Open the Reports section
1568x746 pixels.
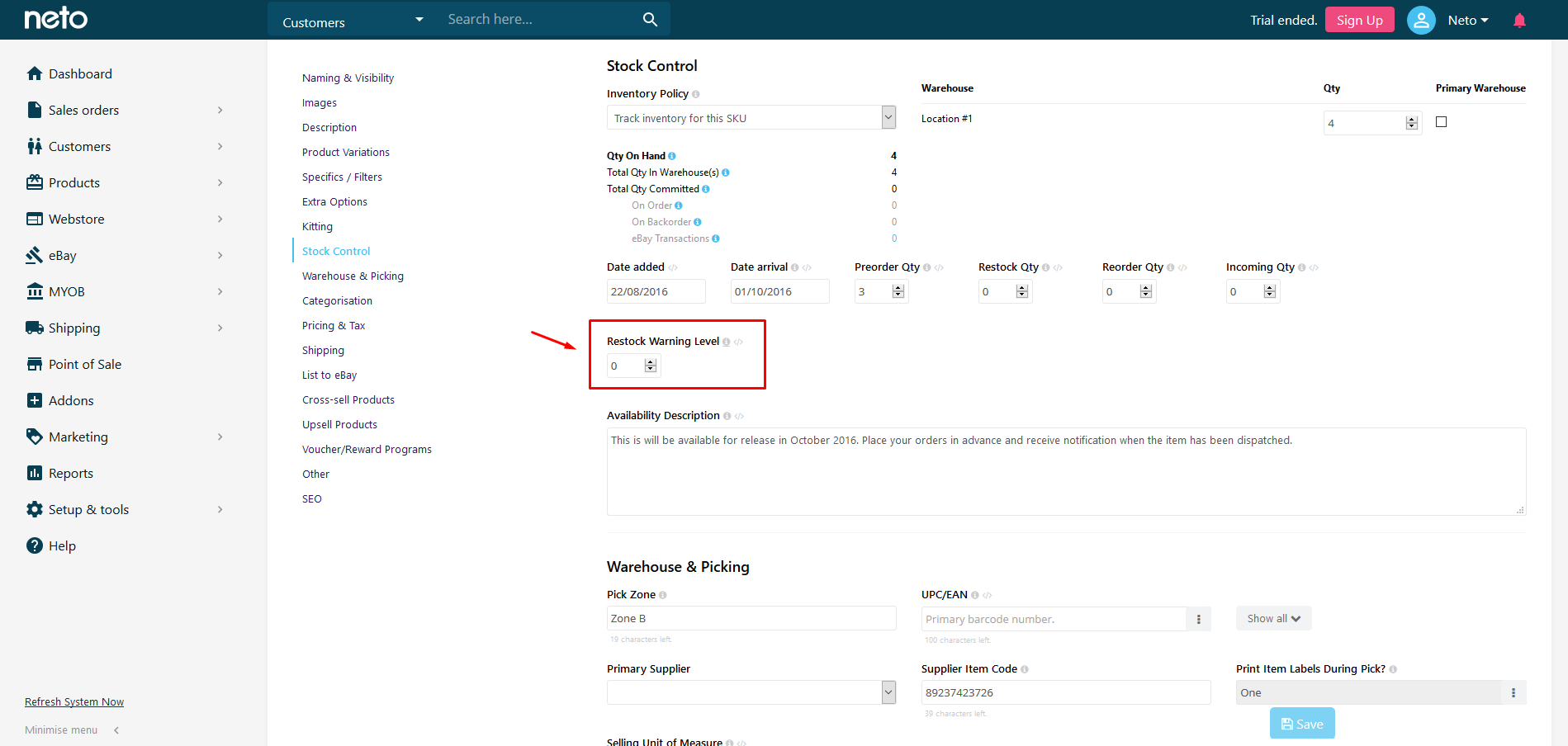69,472
